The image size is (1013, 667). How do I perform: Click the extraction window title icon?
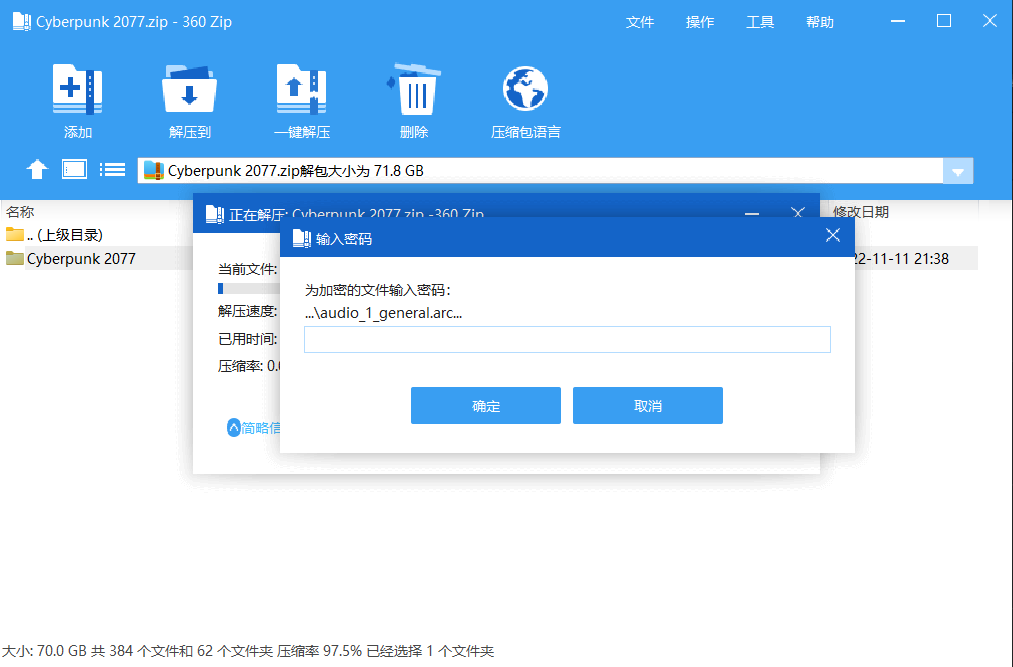click(214, 214)
